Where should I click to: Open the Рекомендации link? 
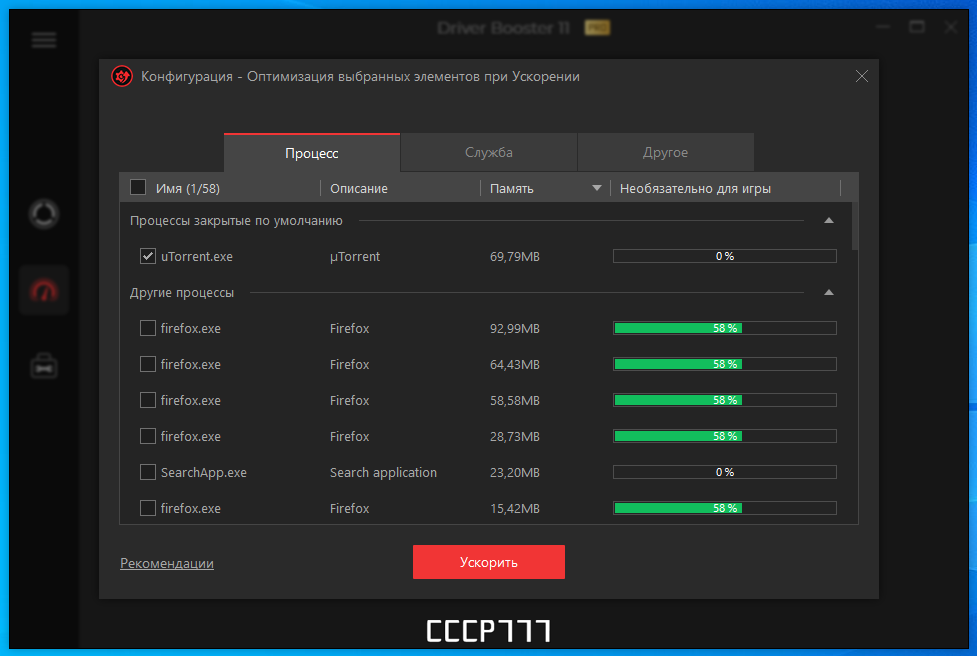tap(167, 563)
